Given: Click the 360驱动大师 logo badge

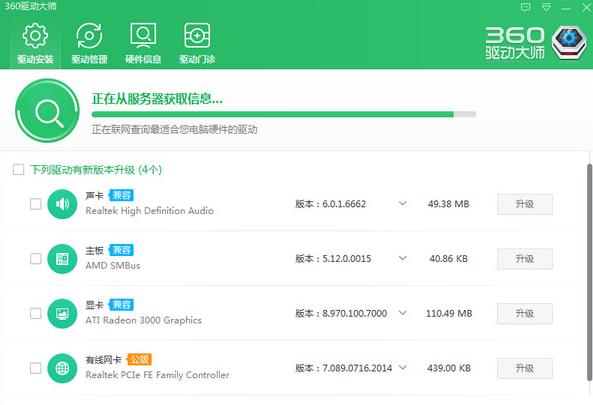Looking at the screenshot, I should point(569,43).
